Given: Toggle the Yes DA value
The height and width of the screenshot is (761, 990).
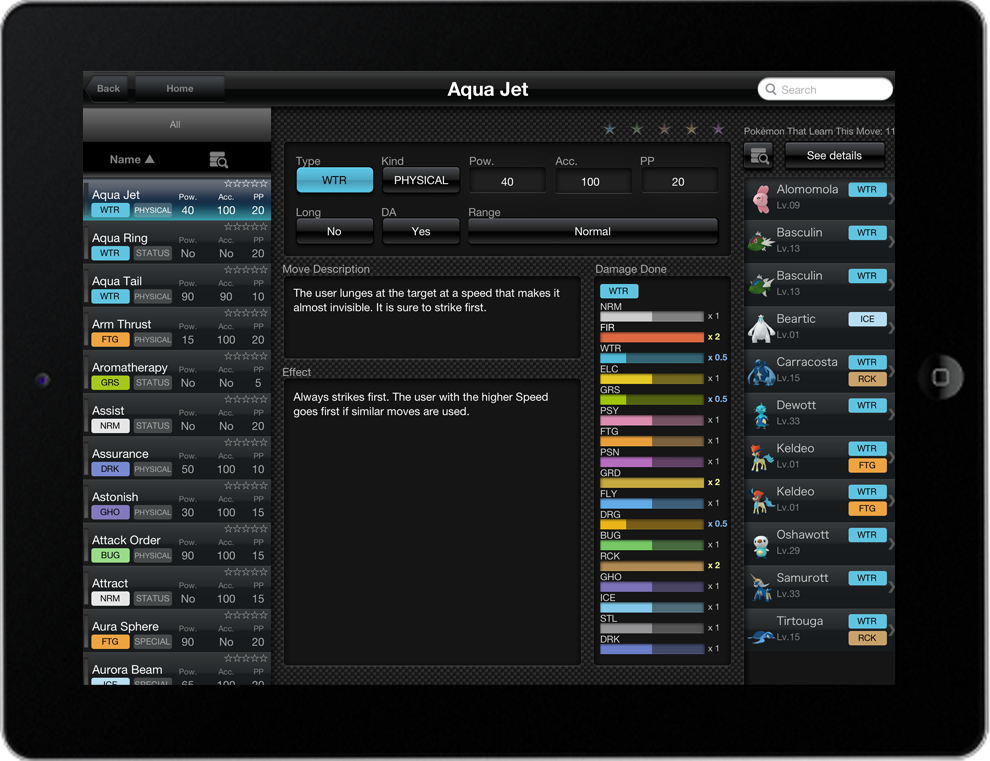Looking at the screenshot, I should click(420, 231).
